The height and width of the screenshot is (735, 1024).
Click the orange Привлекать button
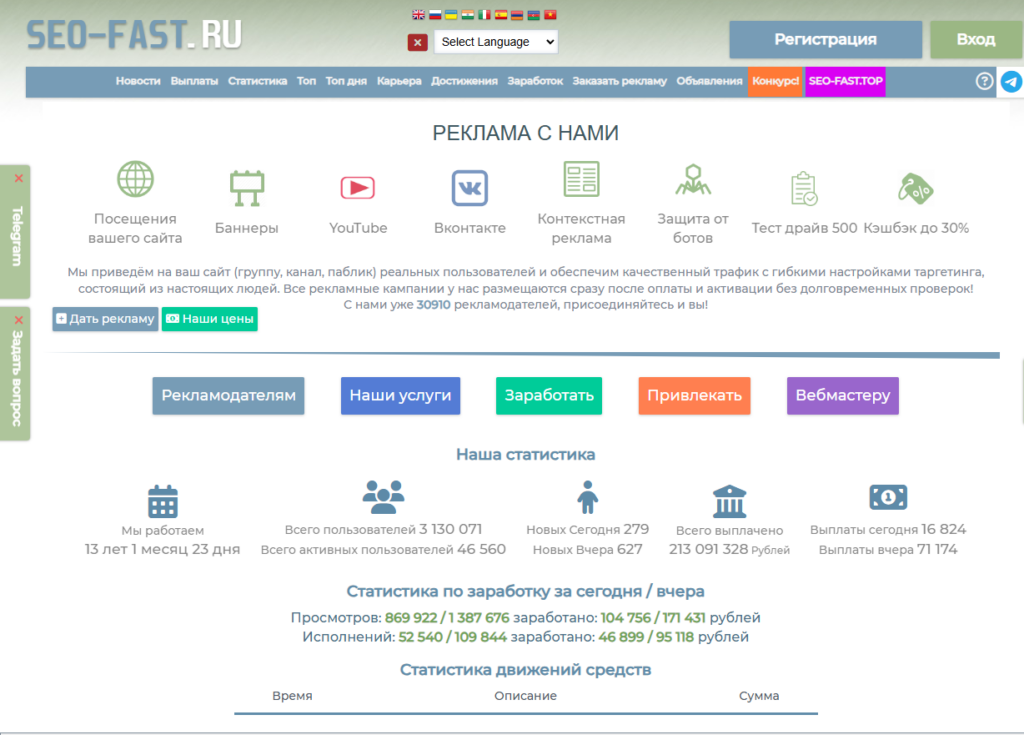[694, 396]
